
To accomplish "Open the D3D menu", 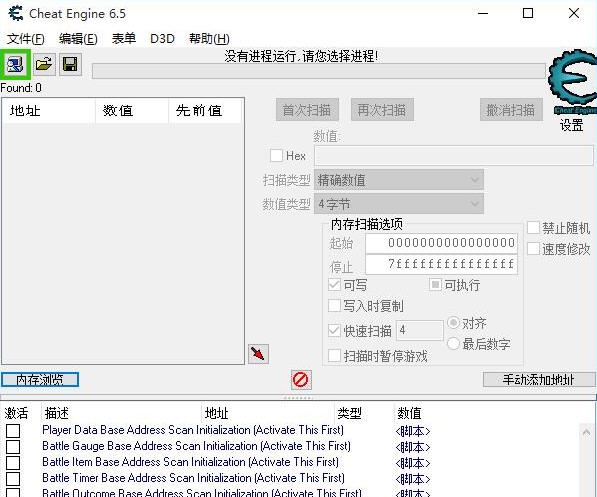I will (x=162, y=38).
